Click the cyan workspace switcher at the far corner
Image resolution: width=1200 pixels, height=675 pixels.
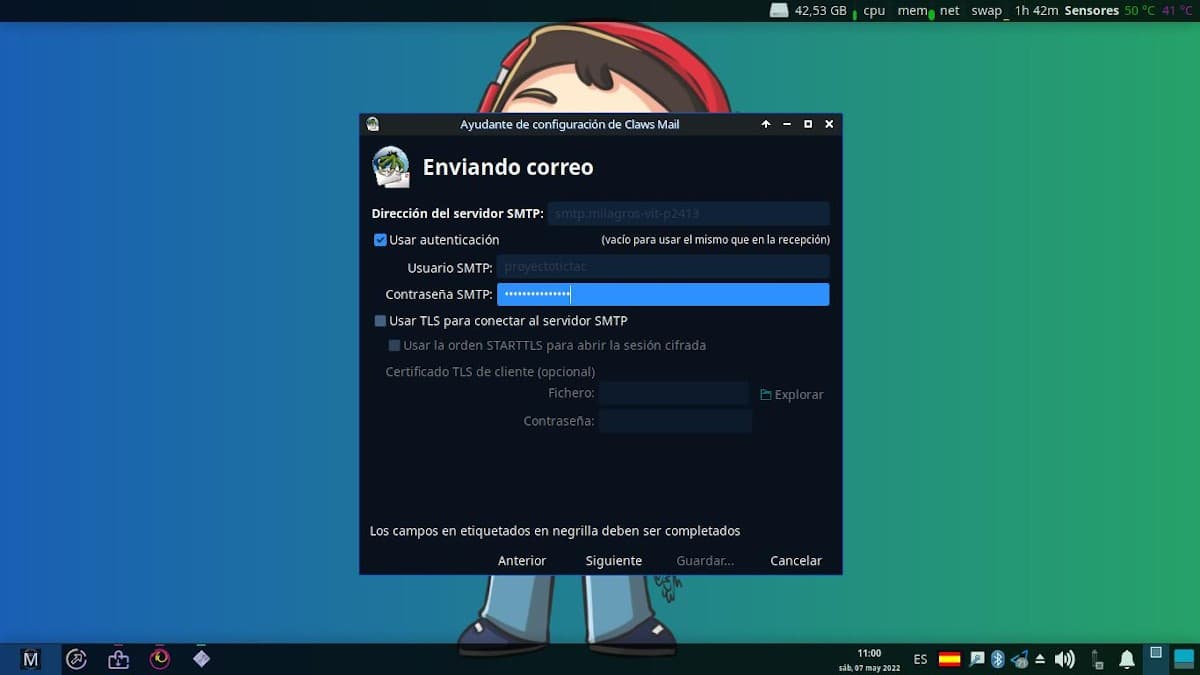click(1184, 658)
